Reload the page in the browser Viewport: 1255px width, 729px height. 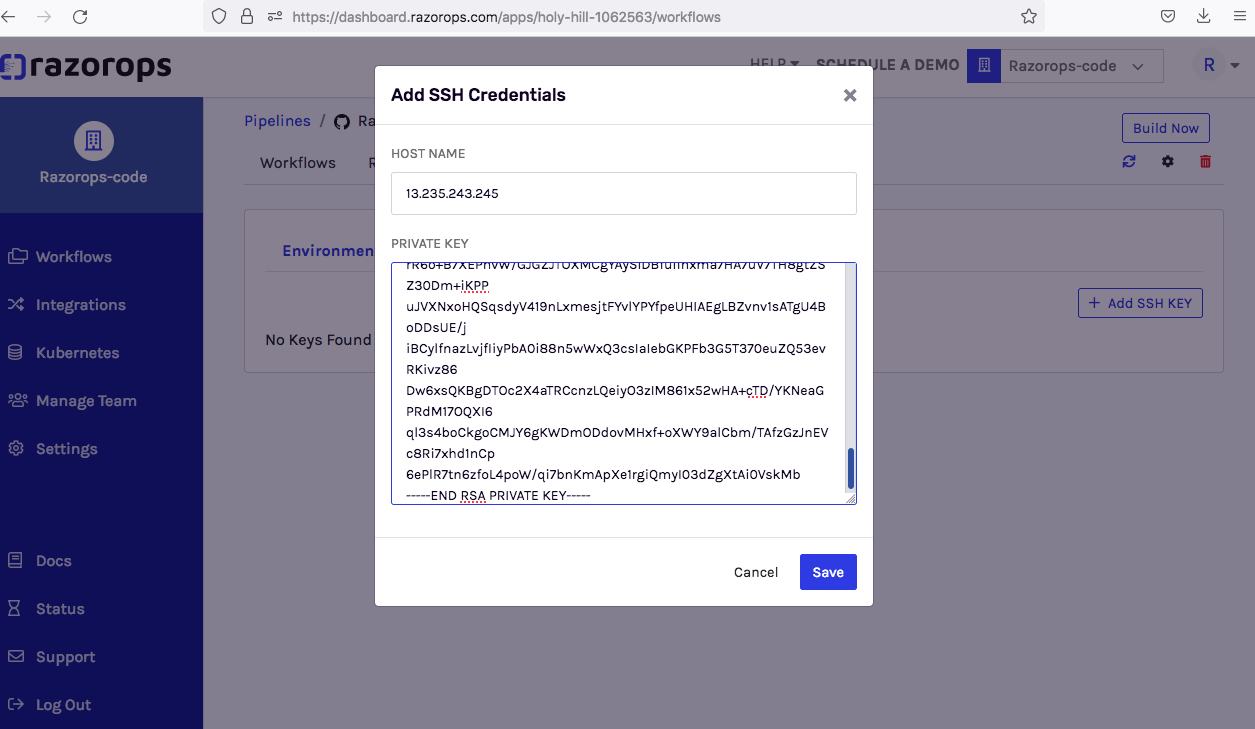[x=80, y=17]
